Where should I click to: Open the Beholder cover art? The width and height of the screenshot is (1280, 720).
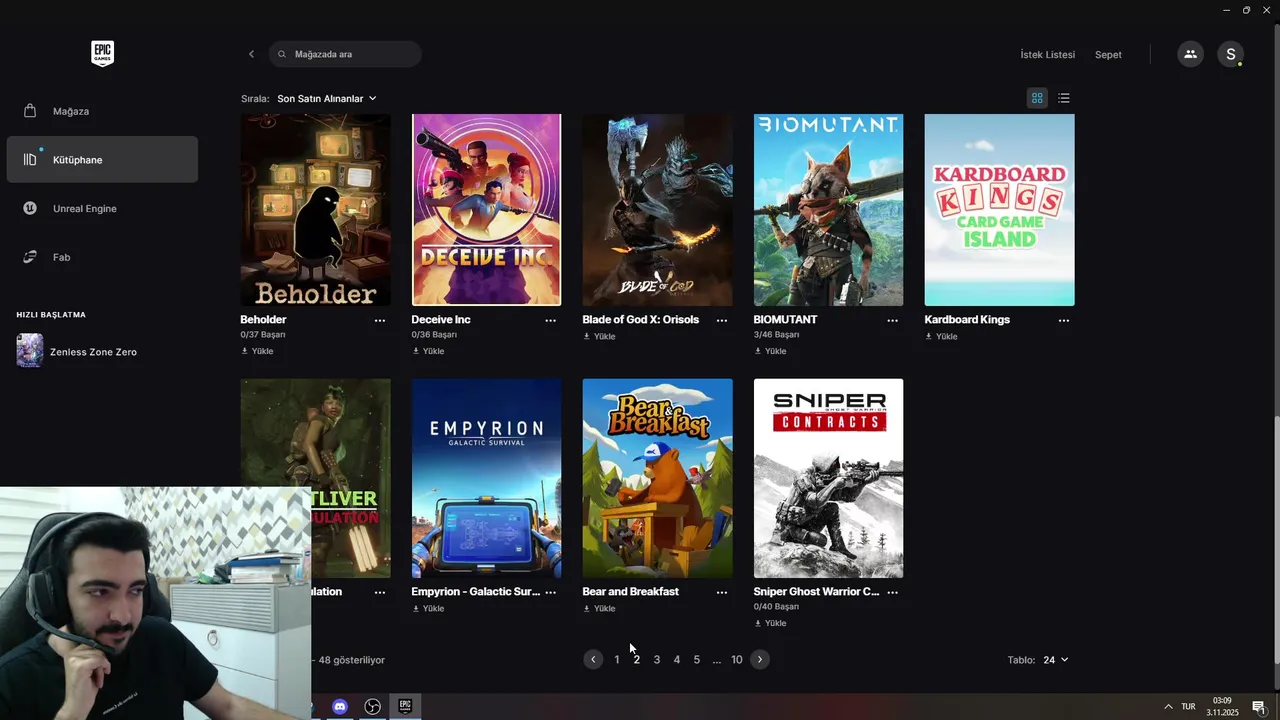coord(315,209)
